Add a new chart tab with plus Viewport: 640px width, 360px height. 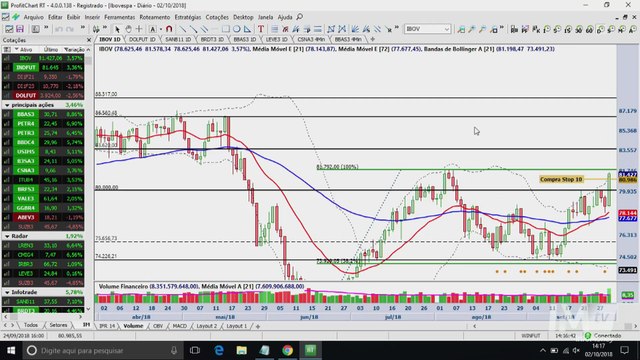click(372, 39)
